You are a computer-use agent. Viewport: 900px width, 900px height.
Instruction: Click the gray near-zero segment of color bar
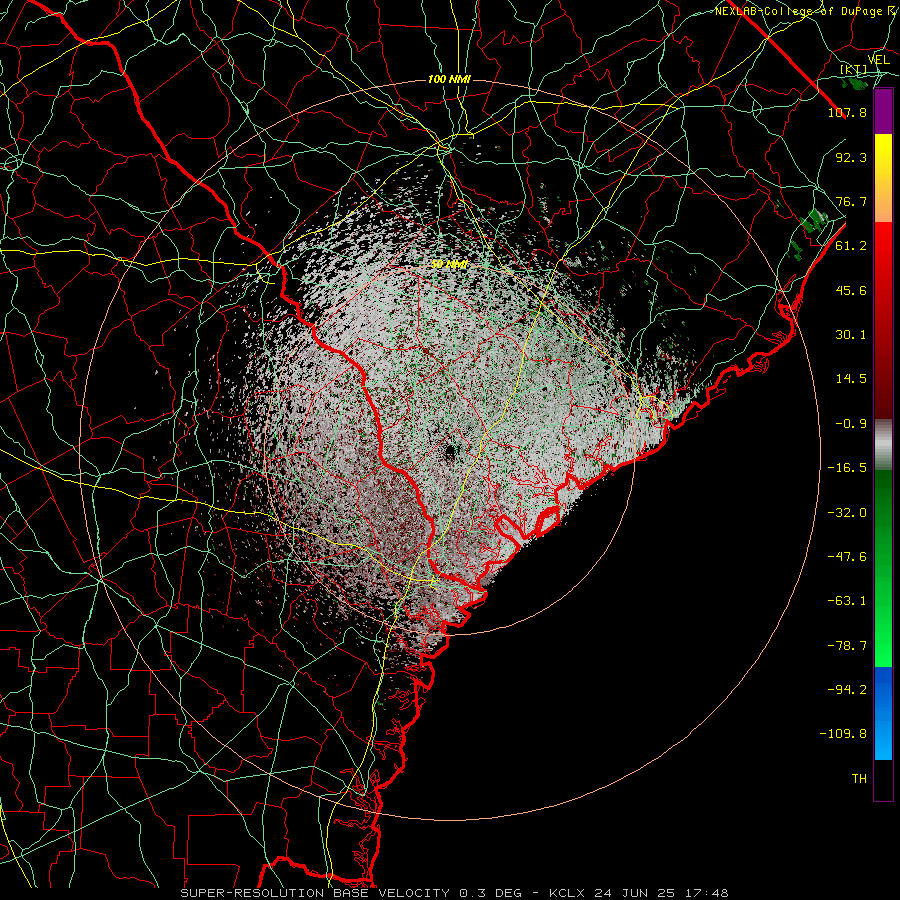[883, 444]
